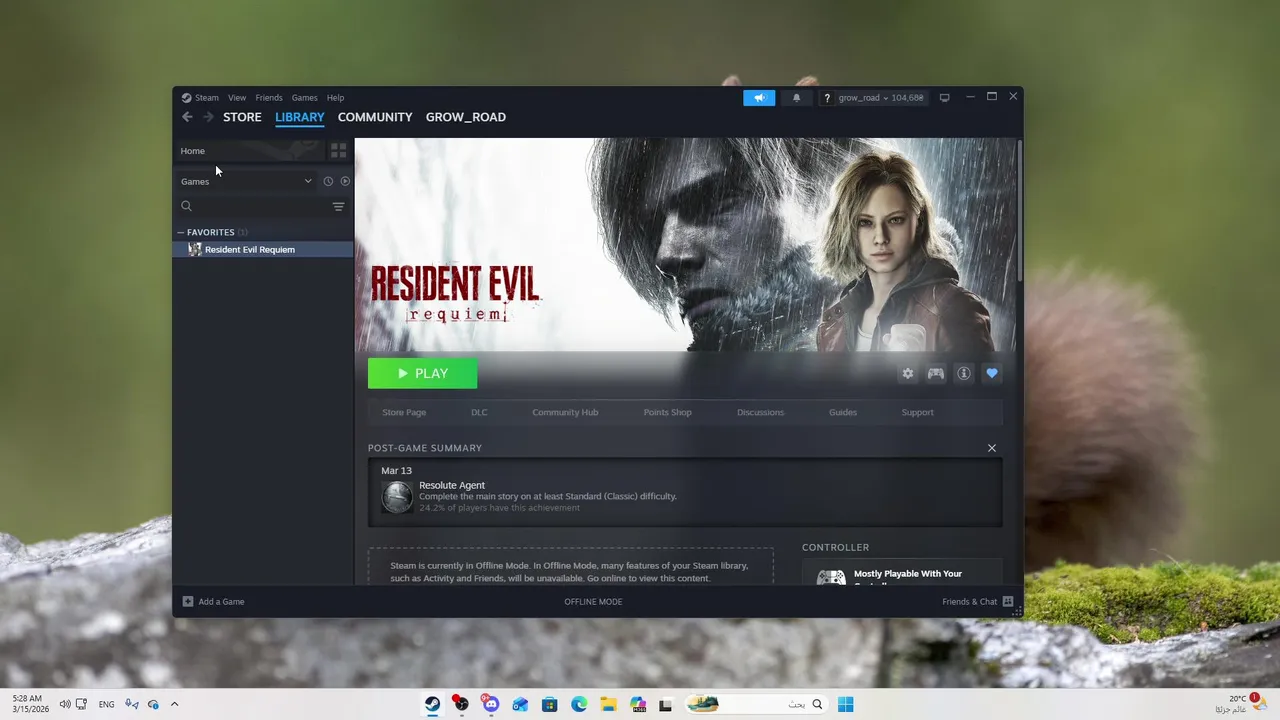Select Resident Evil Requiem in the sidebar
This screenshot has height=720, width=1280.
point(263,249)
